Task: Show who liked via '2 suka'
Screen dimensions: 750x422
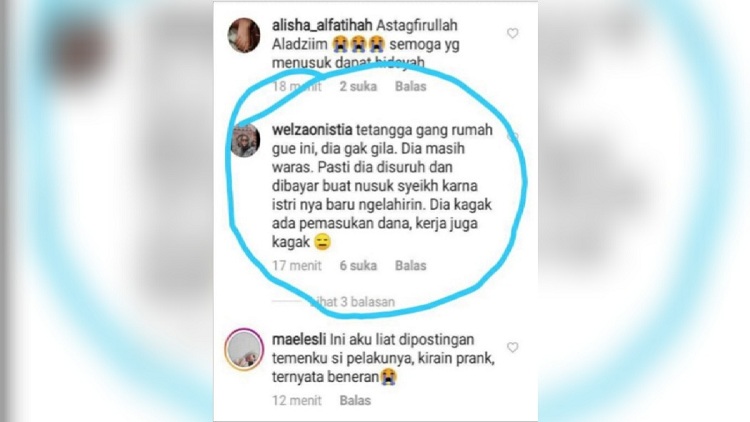Action: [x=358, y=86]
